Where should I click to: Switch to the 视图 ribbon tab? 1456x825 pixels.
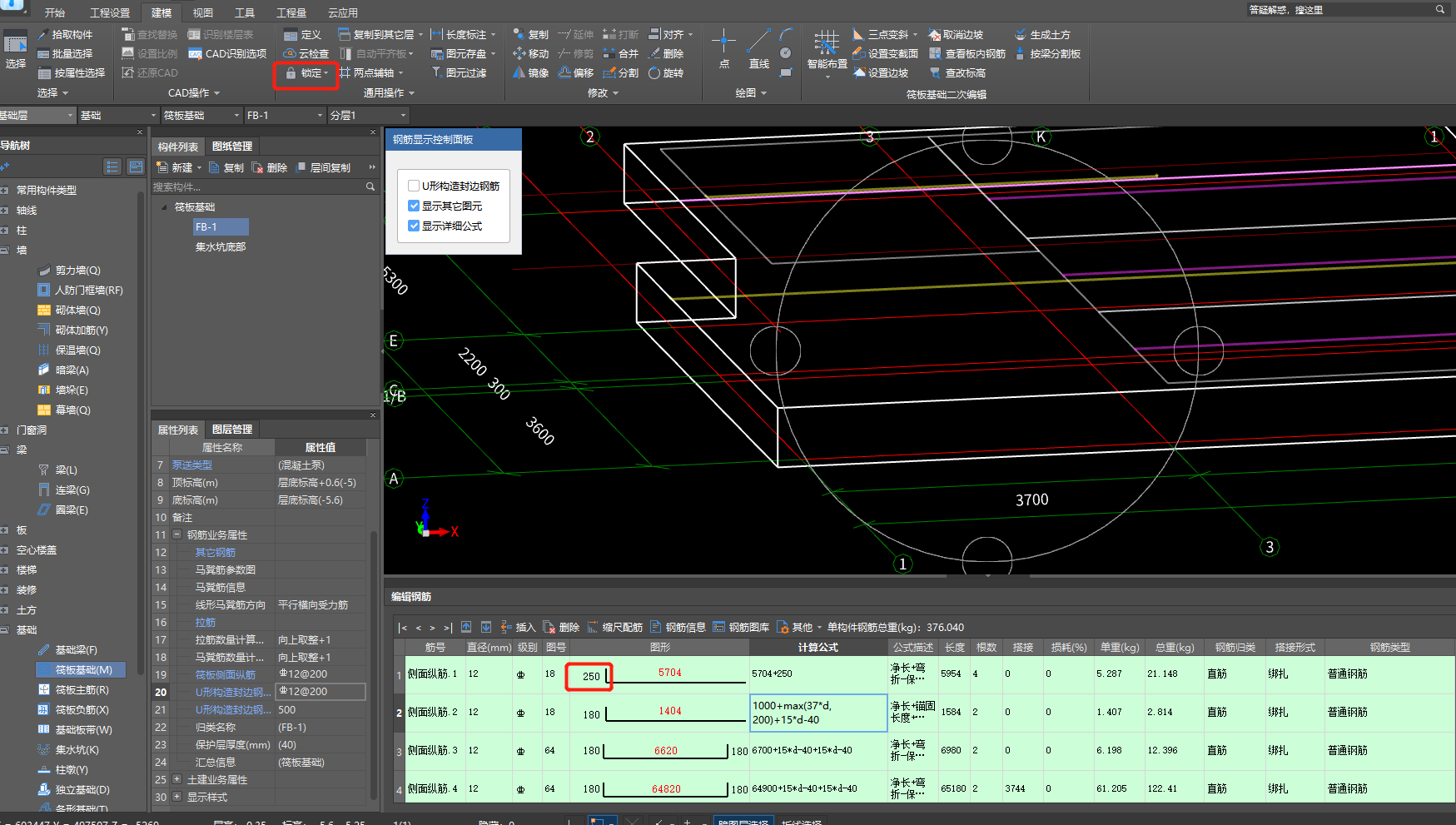(x=203, y=12)
